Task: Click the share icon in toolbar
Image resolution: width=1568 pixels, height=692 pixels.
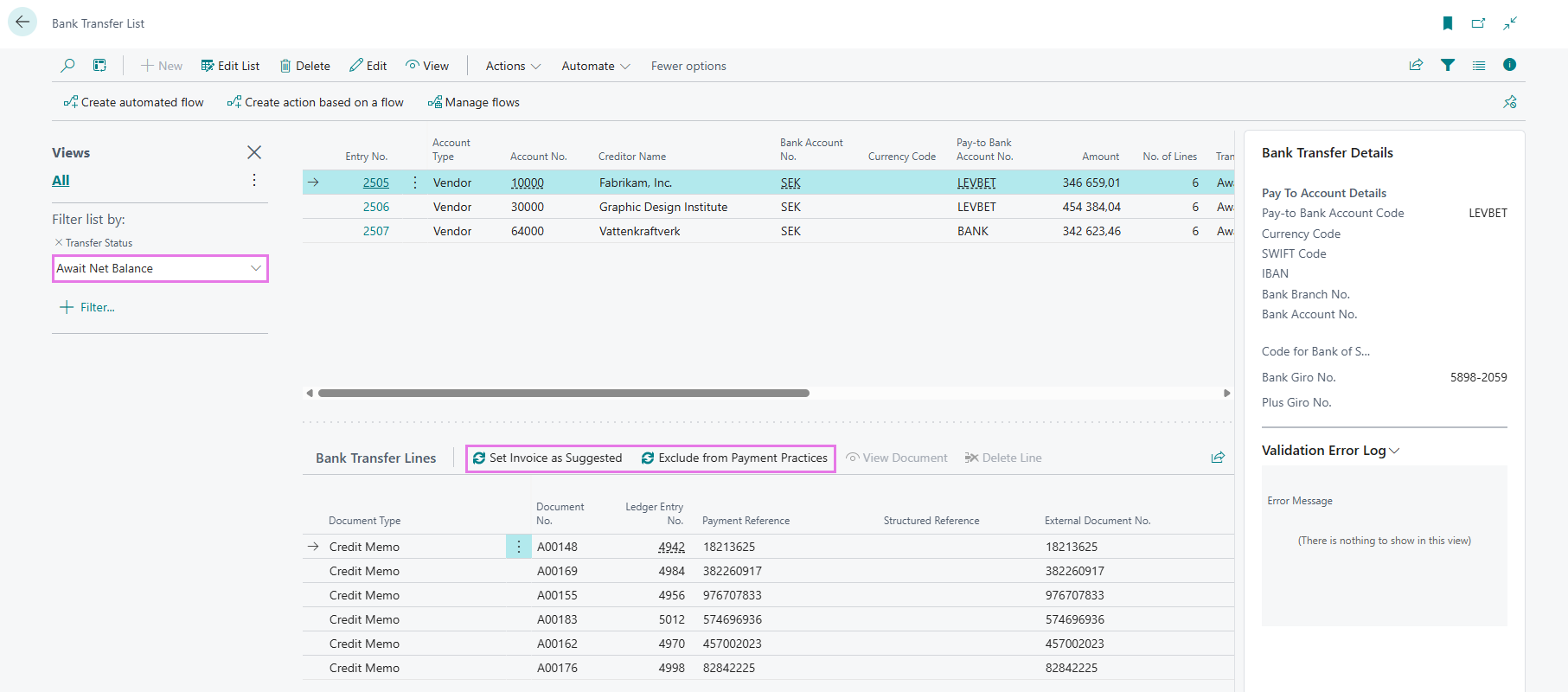Action: [1417, 65]
